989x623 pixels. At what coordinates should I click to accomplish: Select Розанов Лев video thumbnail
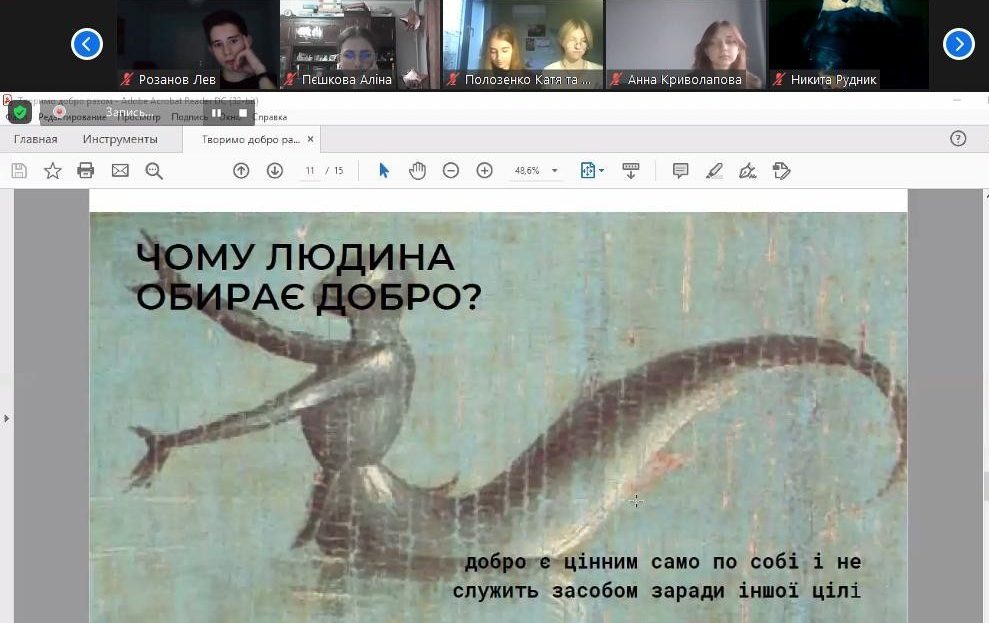pos(197,44)
